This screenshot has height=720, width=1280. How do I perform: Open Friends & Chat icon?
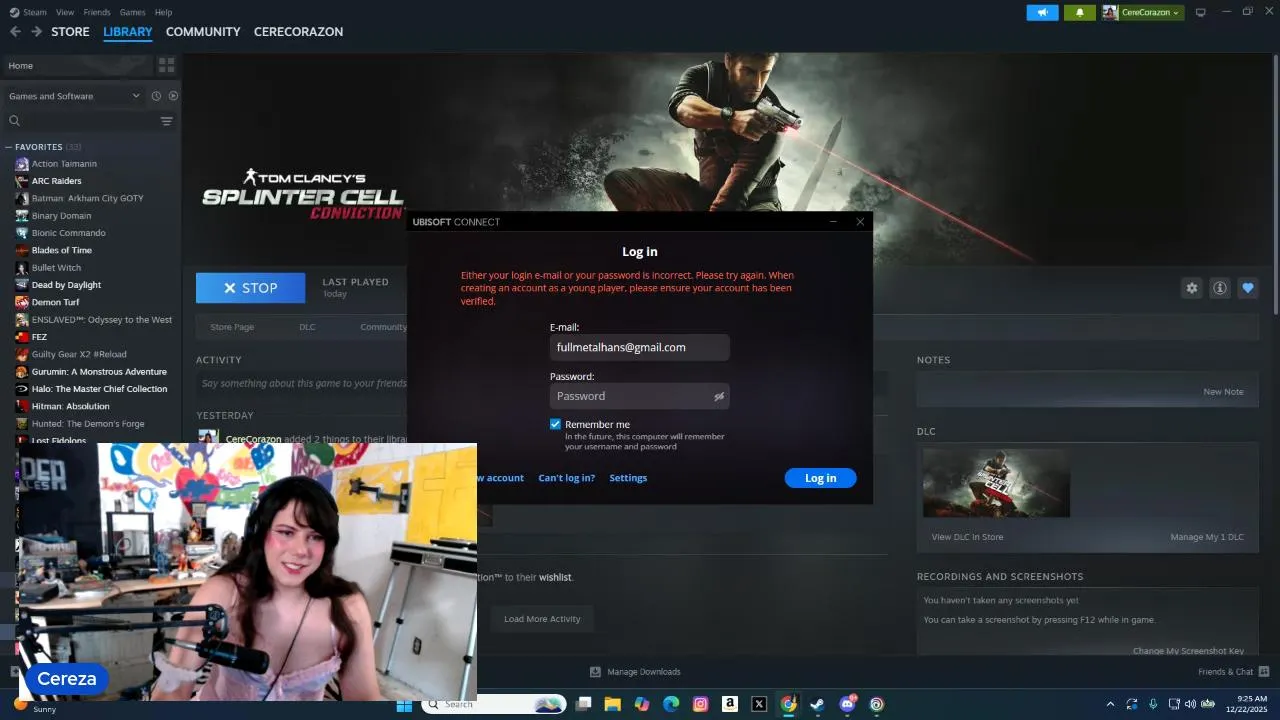click(x=1264, y=672)
